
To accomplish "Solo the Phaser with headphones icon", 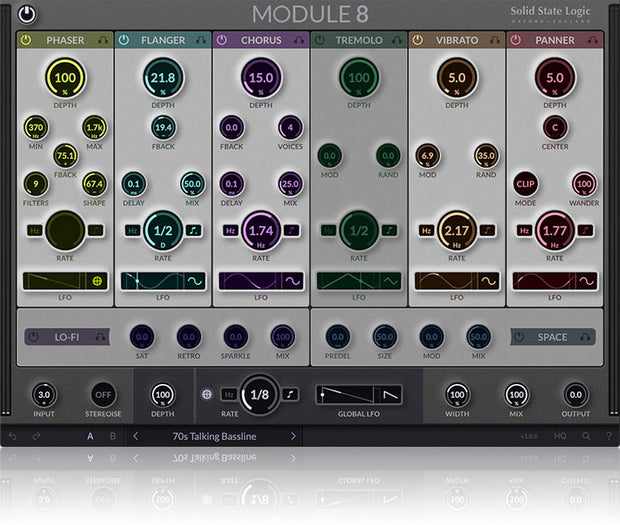I will point(103,40).
